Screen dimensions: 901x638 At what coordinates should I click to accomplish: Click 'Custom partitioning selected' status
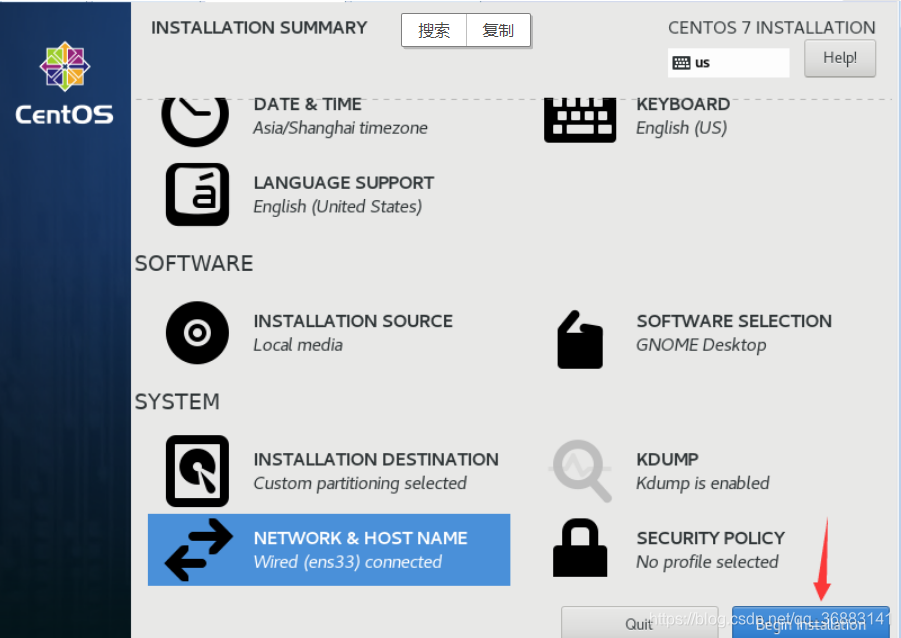pos(360,483)
